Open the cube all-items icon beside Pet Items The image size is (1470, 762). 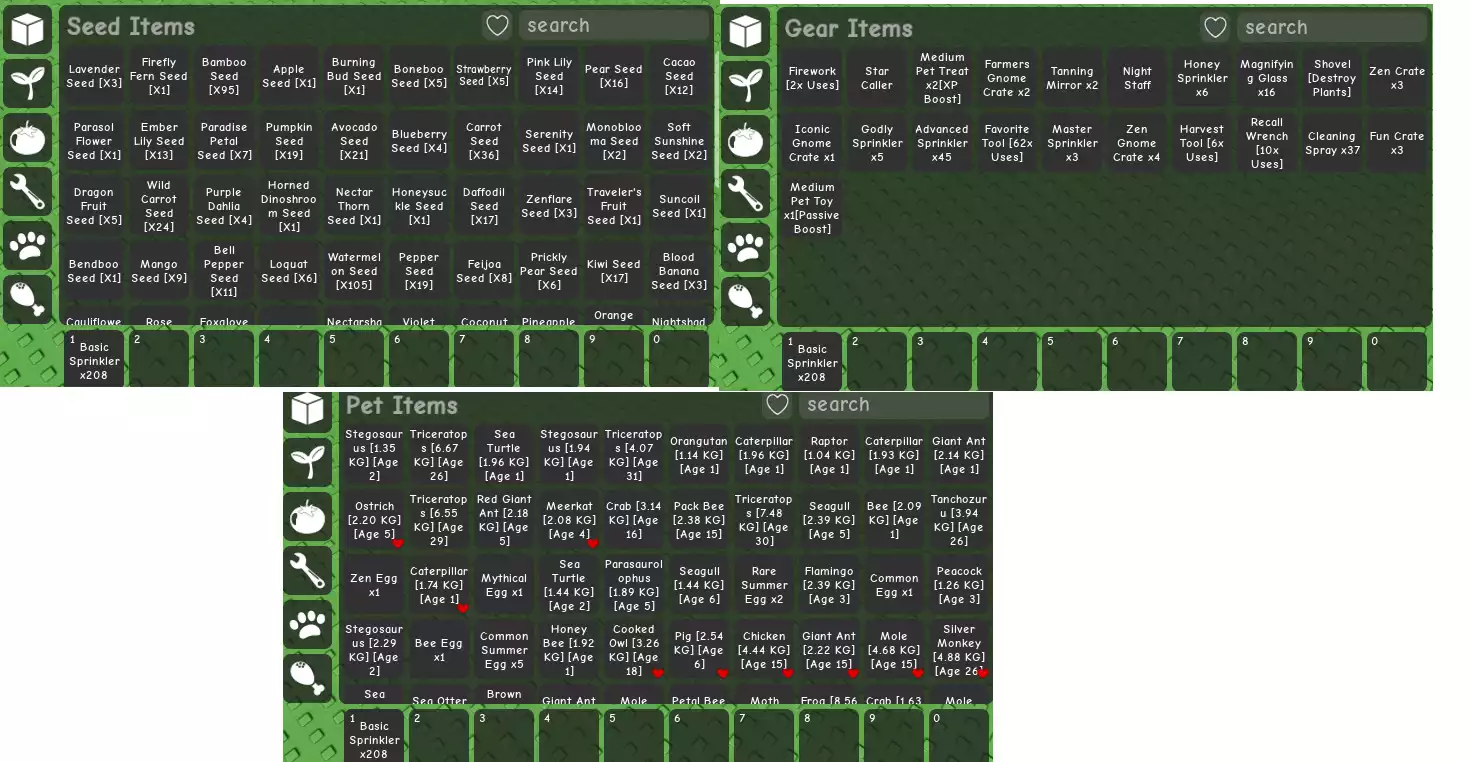click(307, 409)
